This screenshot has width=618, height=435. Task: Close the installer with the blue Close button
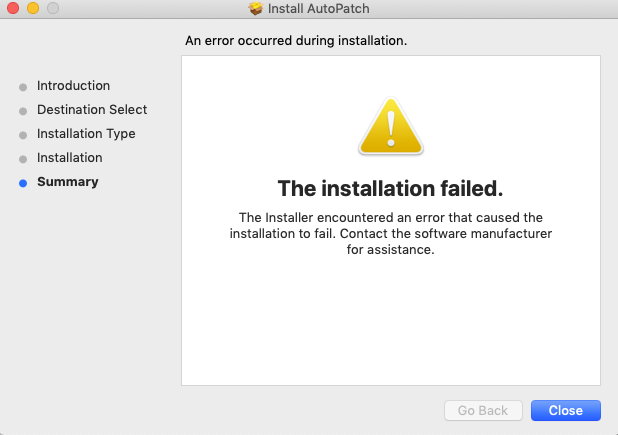click(x=566, y=411)
